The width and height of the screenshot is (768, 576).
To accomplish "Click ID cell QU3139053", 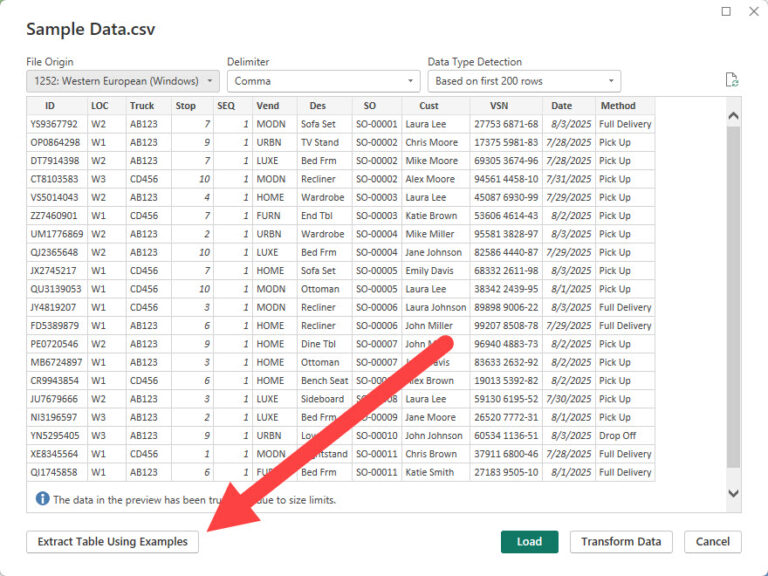I will tap(56, 289).
